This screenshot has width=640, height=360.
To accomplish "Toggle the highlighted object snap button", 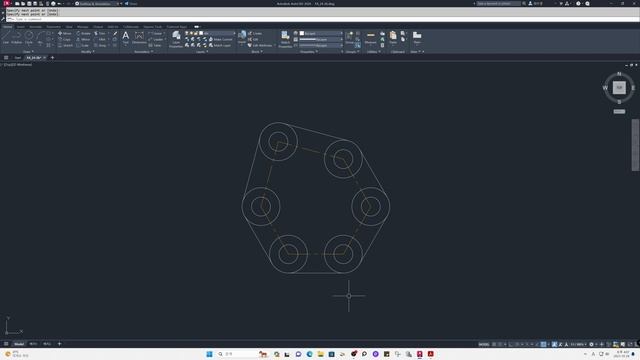I will pos(543,344).
